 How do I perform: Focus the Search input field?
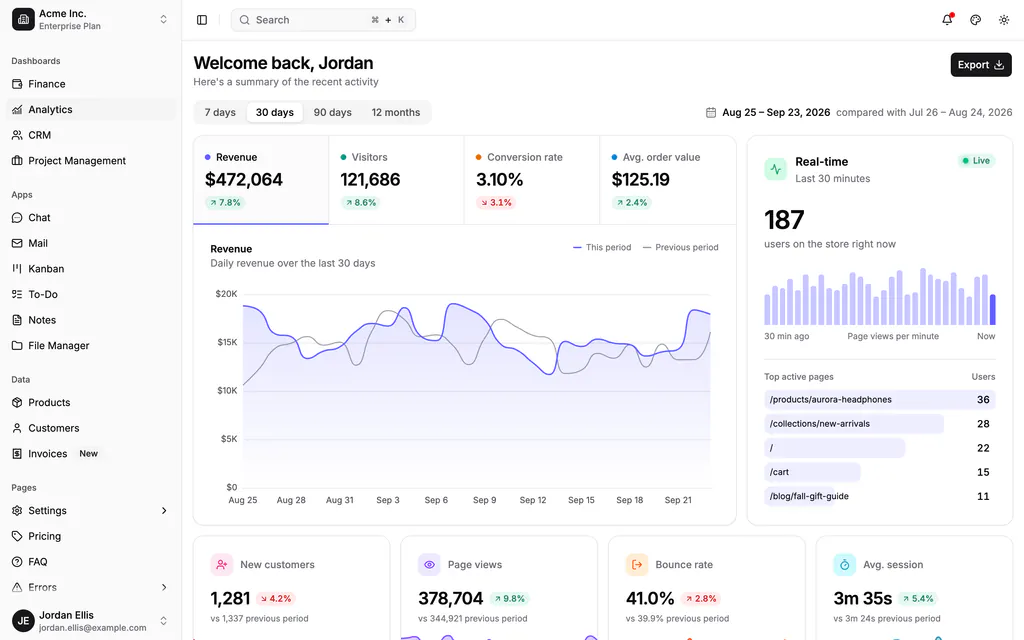[323, 20]
